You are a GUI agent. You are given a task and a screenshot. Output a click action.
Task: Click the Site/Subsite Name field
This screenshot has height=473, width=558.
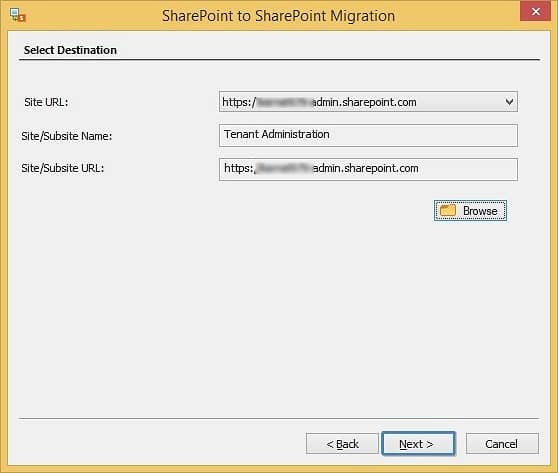tap(368, 135)
